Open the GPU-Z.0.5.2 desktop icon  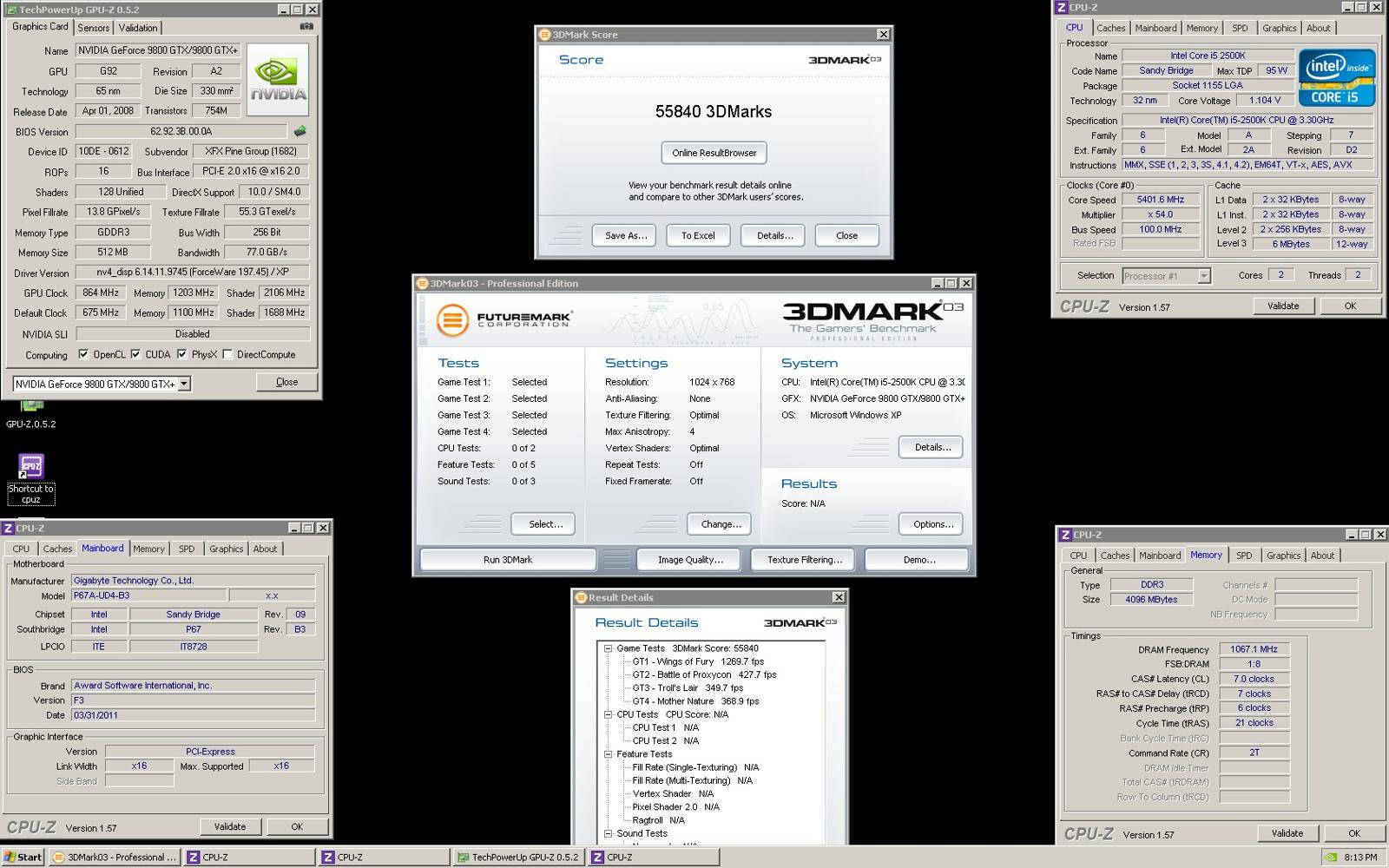coord(31,414)
